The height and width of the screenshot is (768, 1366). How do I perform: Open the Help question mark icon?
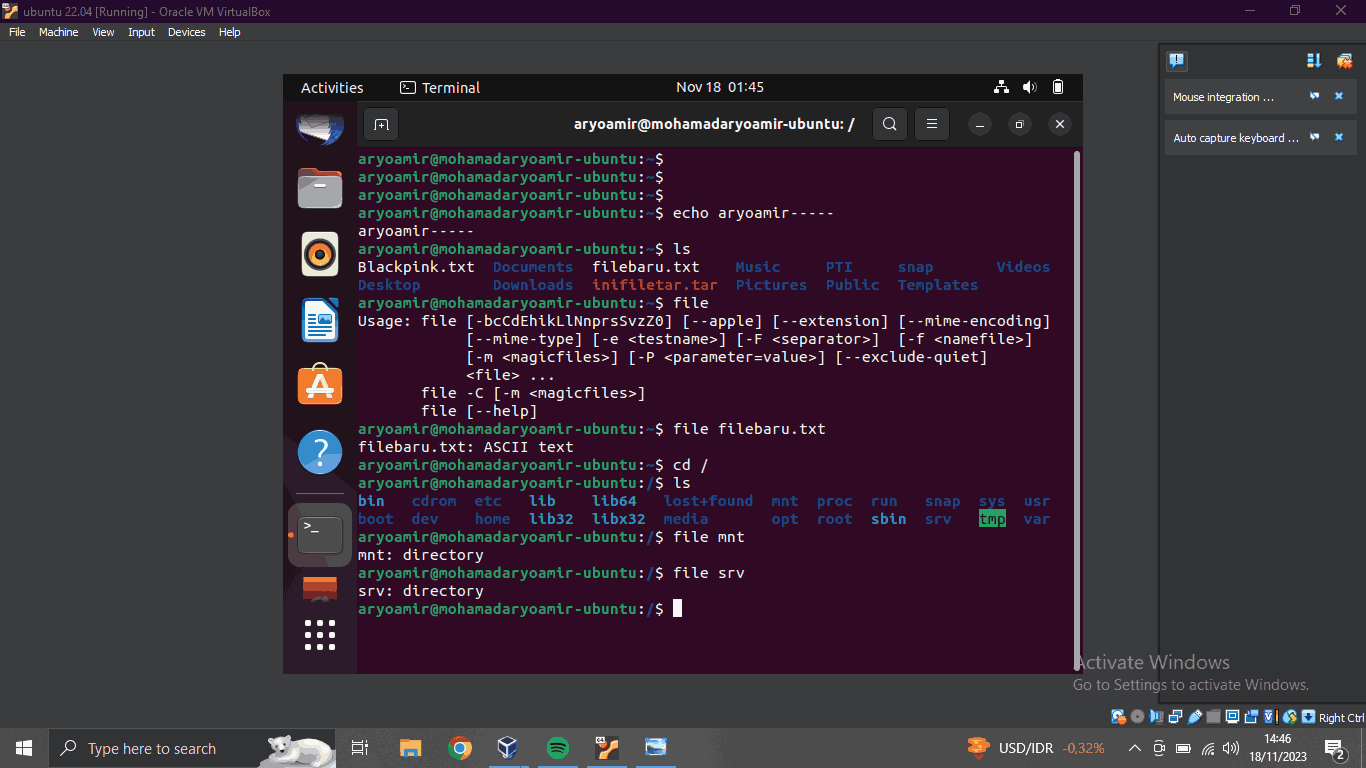click(320, 453)
